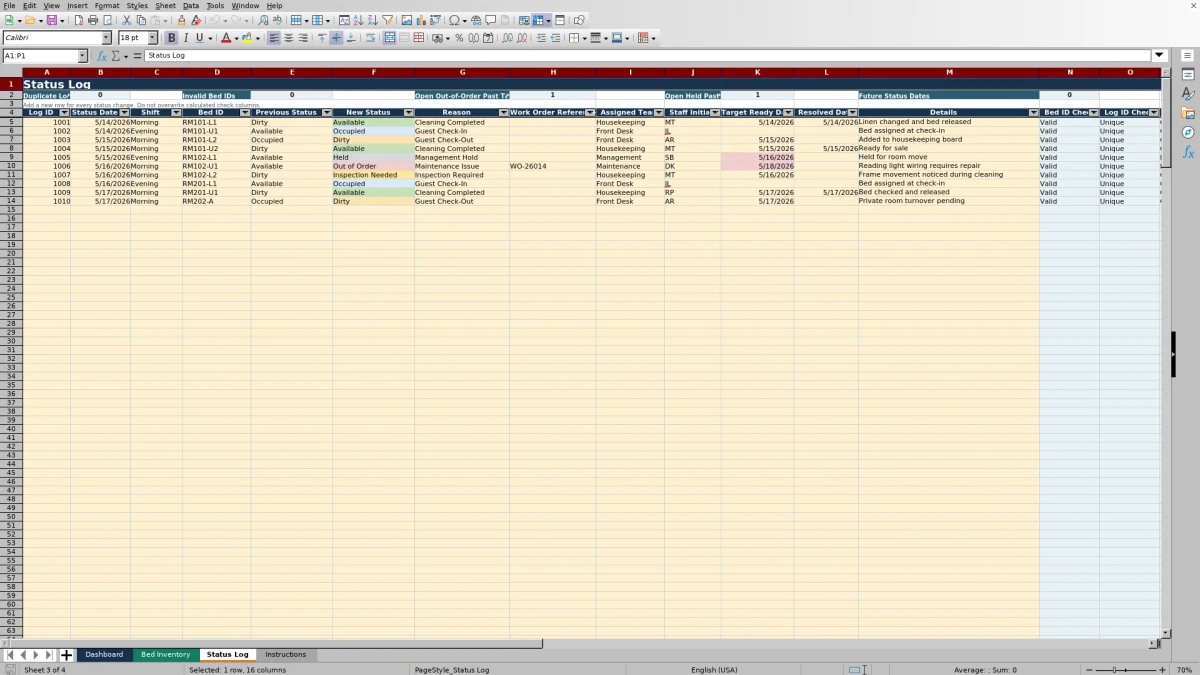Open the Format menu

[x=106, y=6]
